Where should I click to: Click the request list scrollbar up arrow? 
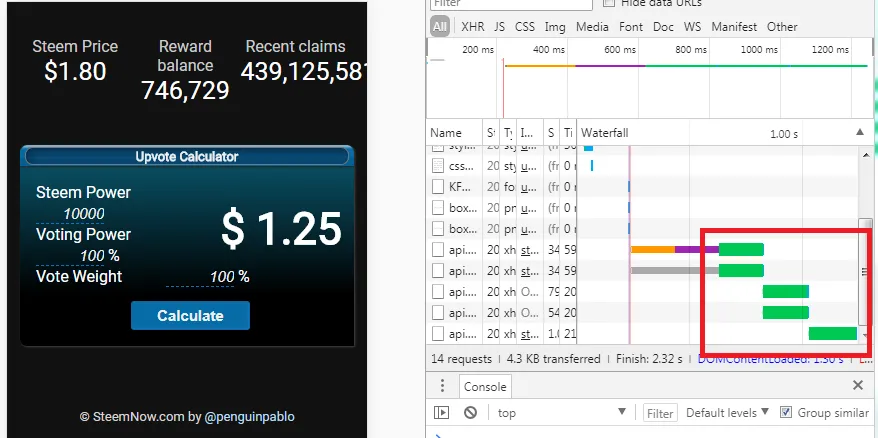click(x=866, y=155)
